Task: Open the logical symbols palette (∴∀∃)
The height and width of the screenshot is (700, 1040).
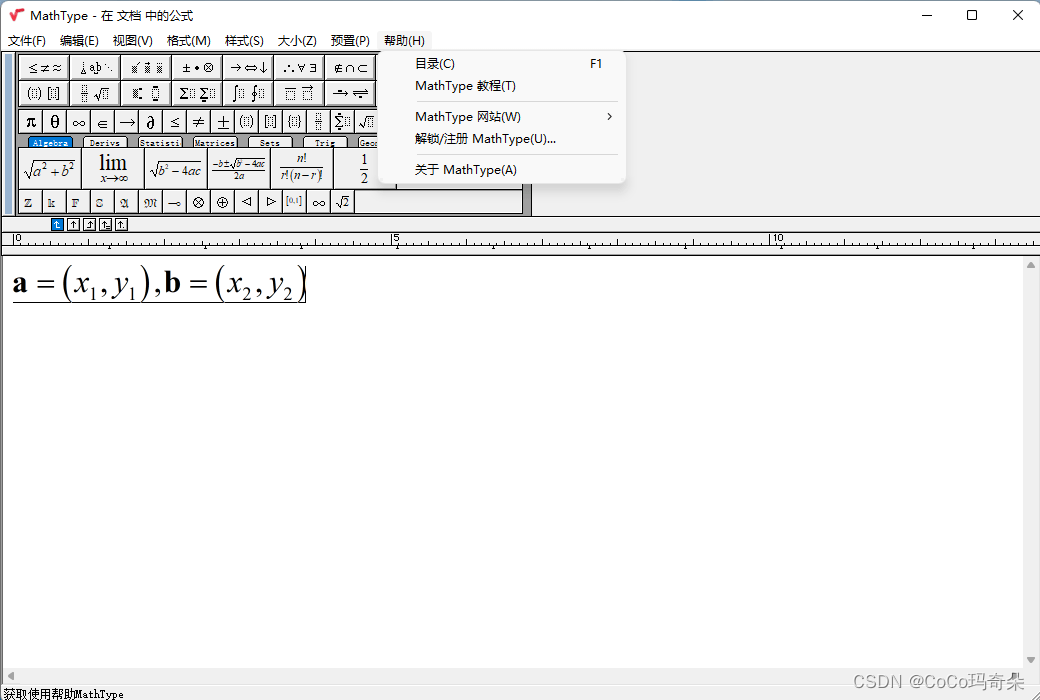Action: pyautogui.click(x=299, y=68)
